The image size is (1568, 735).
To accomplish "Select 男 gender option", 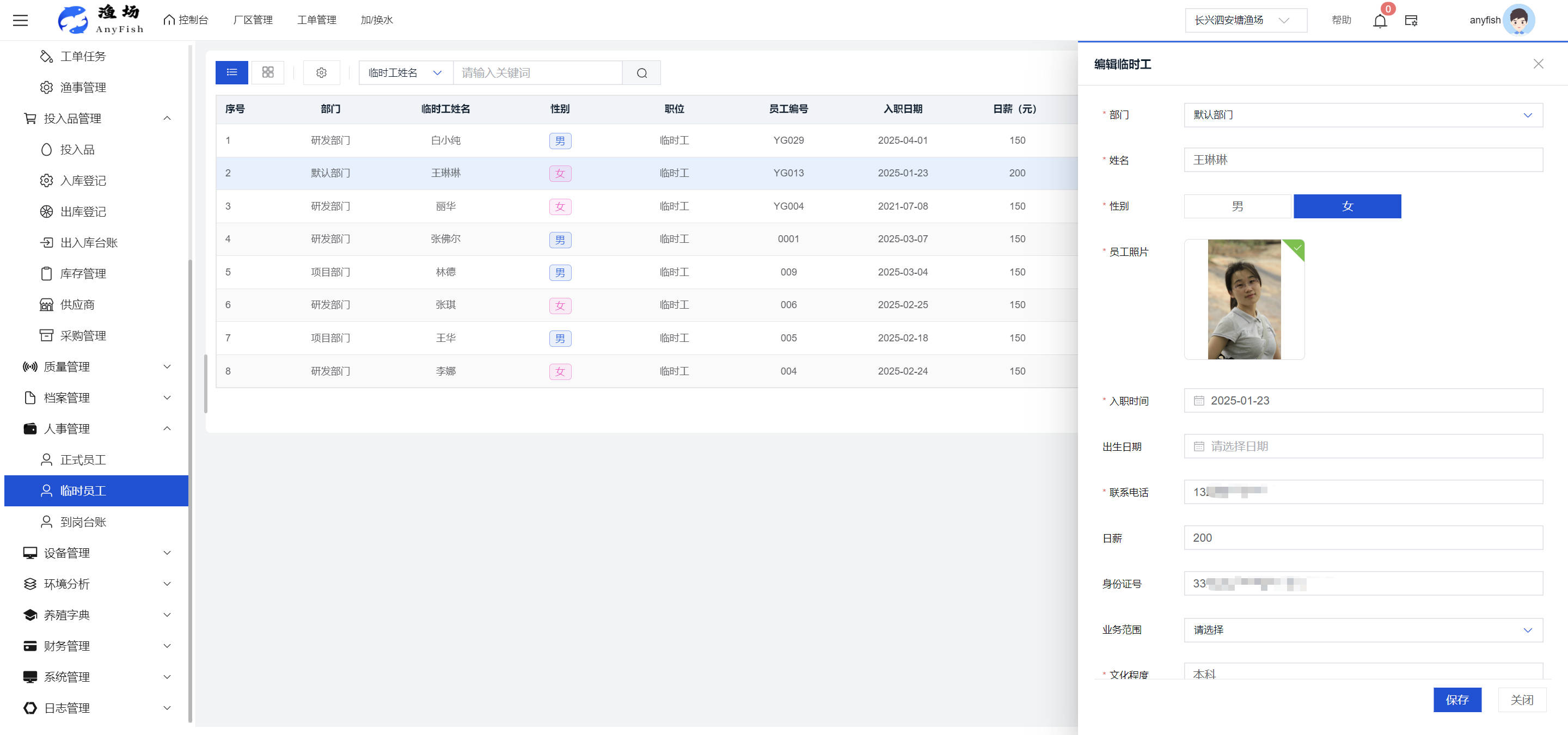I will click(1237, 206).
